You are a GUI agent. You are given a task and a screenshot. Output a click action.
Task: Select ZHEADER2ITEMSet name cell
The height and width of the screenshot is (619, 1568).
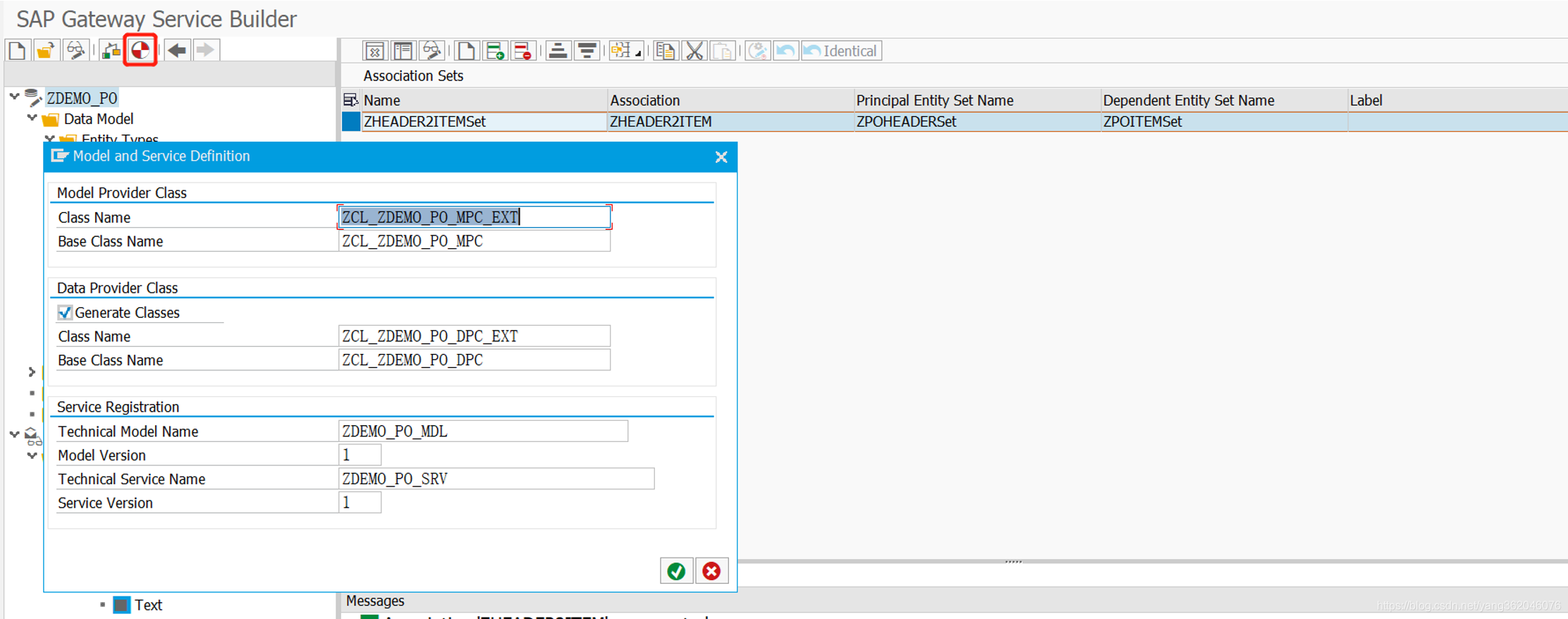tap(484, 122)
